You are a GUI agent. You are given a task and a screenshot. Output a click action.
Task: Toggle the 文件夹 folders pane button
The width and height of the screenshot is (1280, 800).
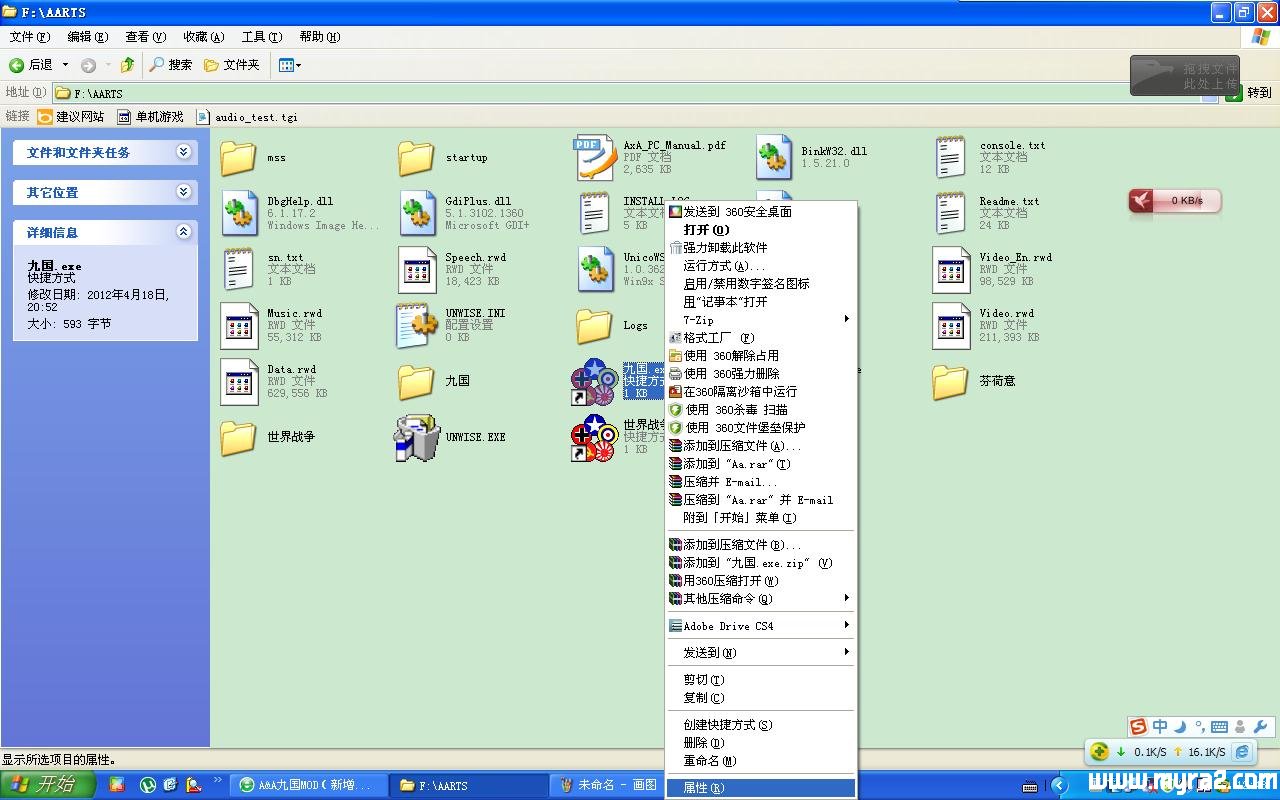point(232,65)
